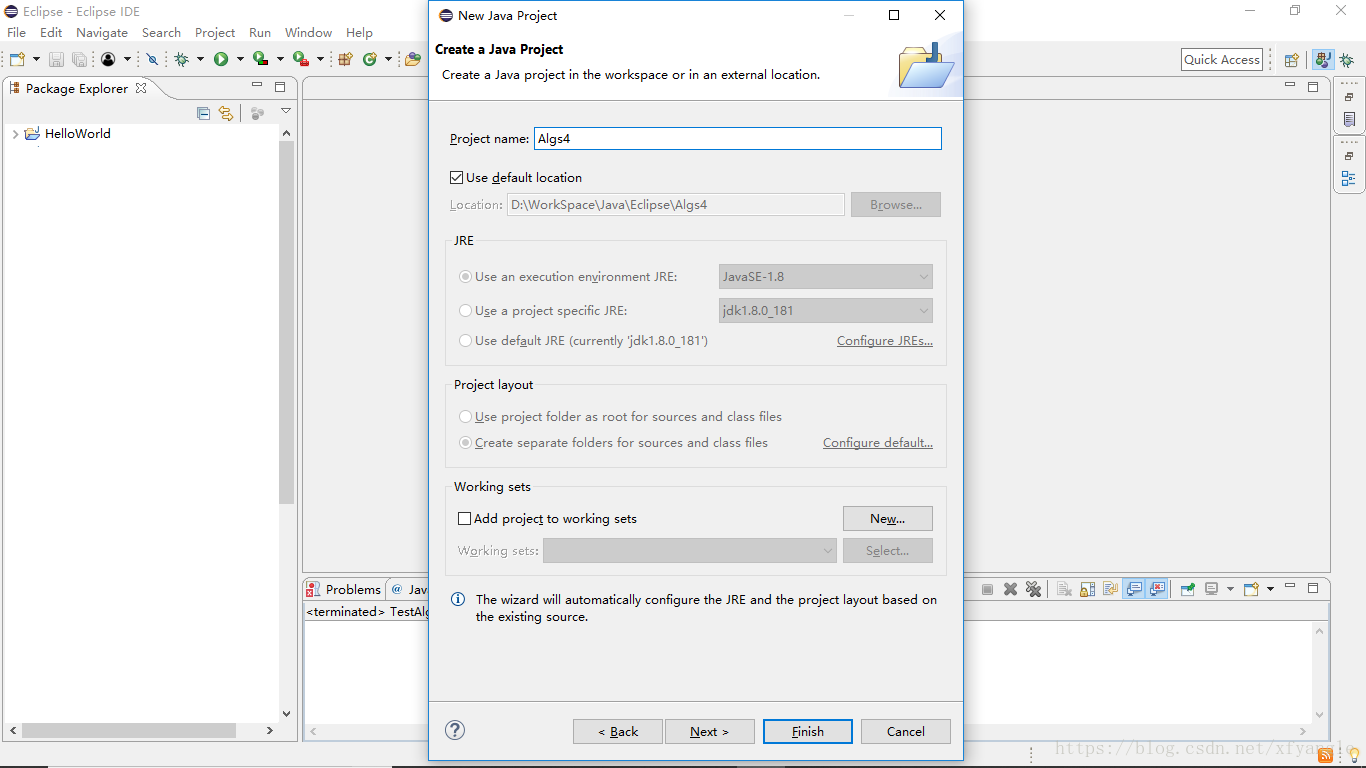Click the dialog help question mark icon
Screen dimensions: 1366x768
point(455,730)
